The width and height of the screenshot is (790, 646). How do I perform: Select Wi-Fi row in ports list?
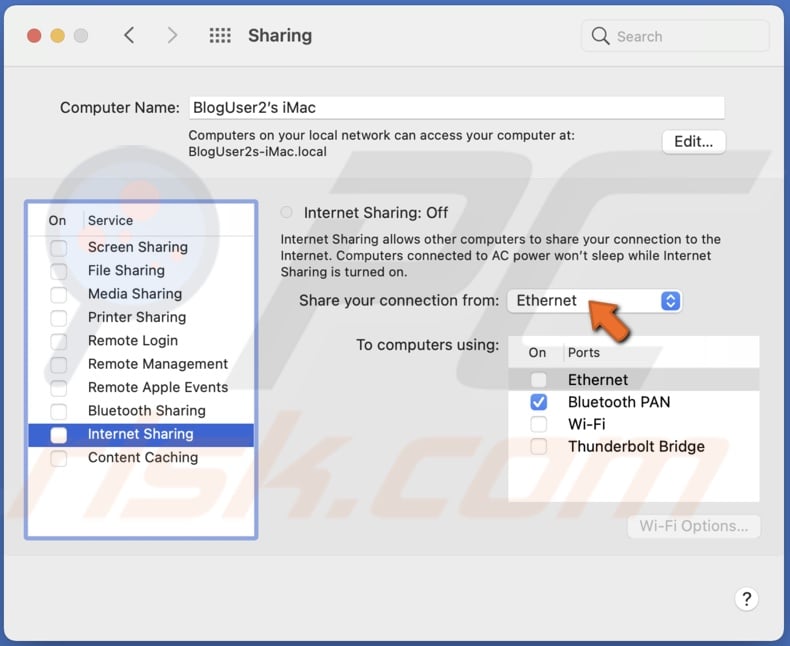[x=634, y=424]
